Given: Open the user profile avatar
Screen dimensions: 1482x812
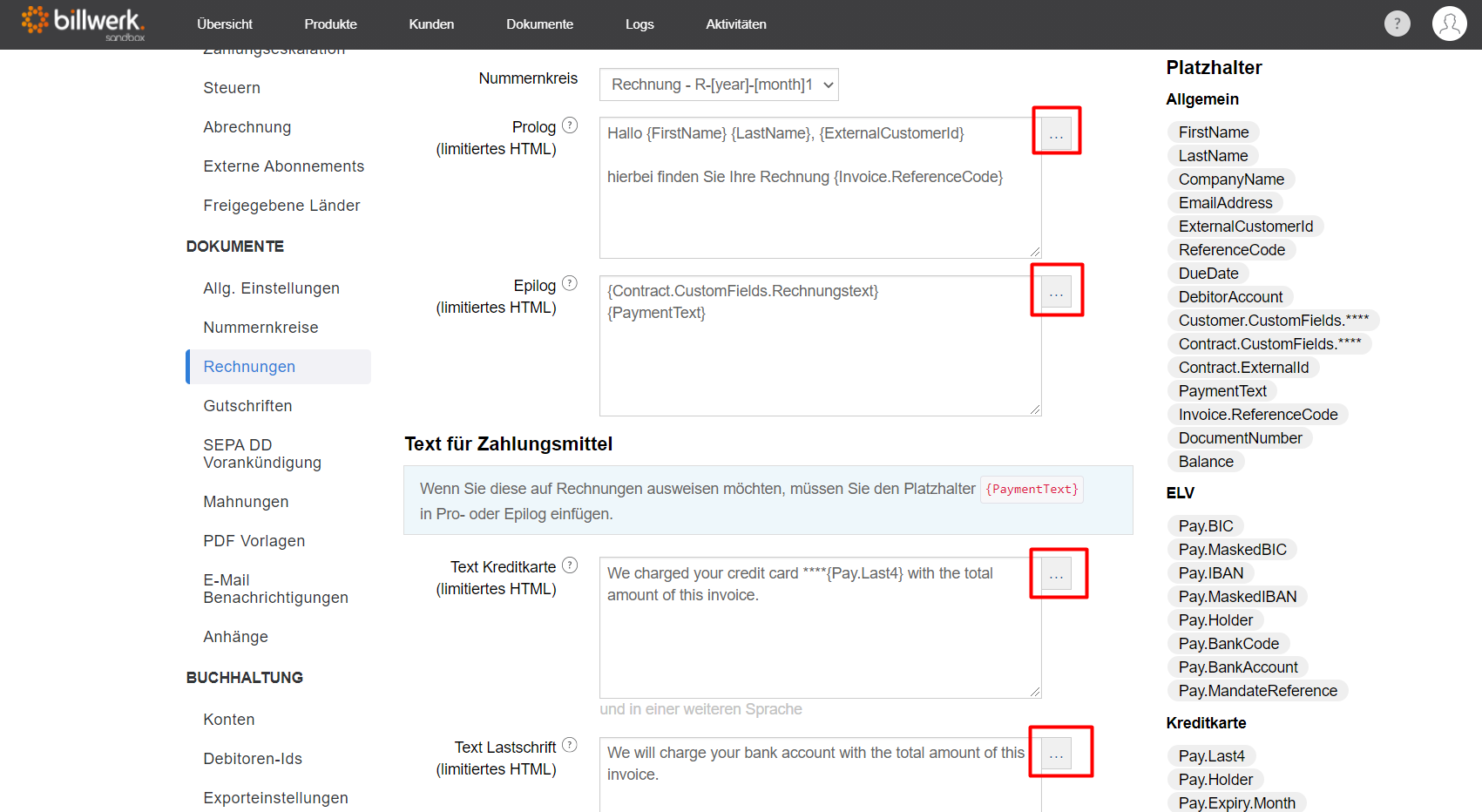Looking at the screenshot, I should pyautogui.click(x=1450, y=24).
